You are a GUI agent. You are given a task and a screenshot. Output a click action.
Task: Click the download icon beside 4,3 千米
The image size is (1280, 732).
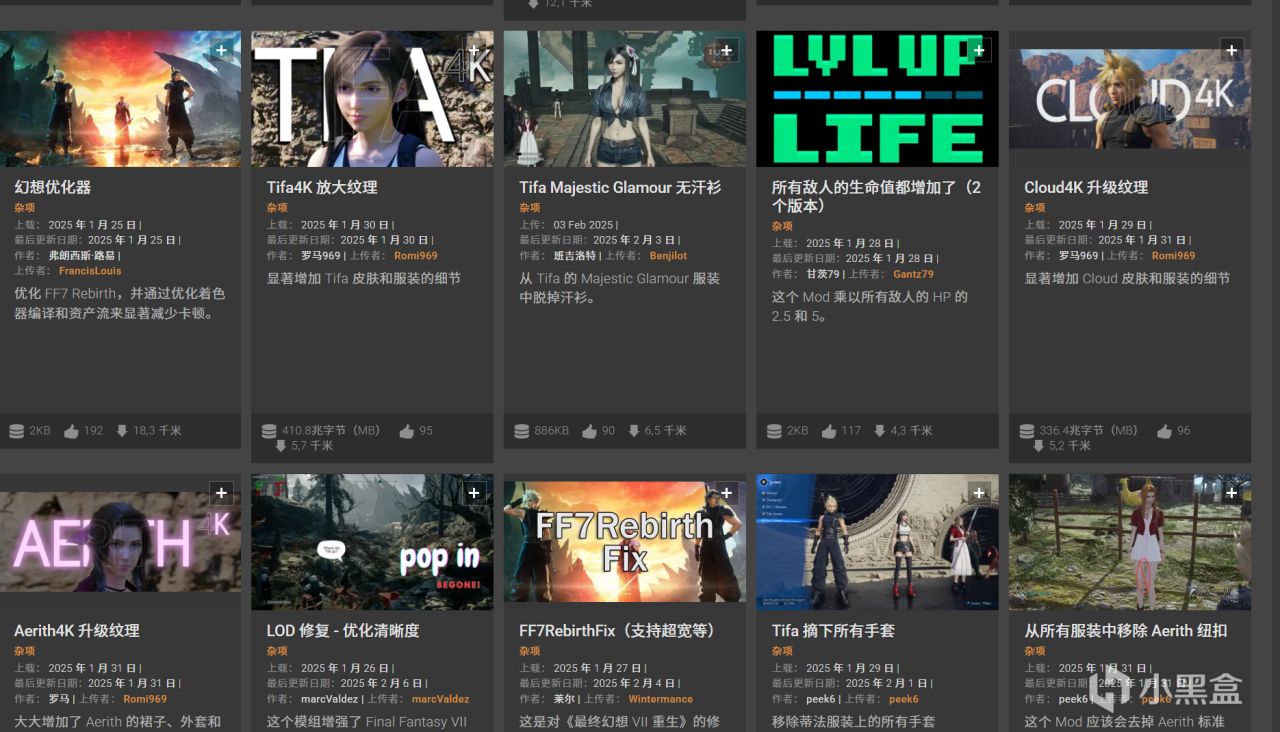tap(879, 431)
